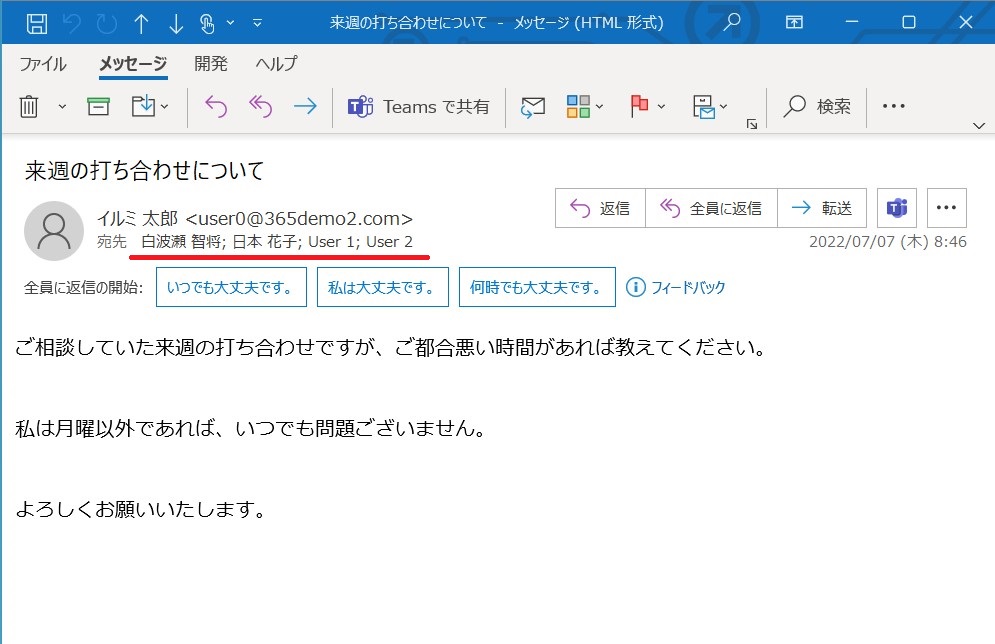Open the ファイル tab
Screen dimensions: 995x644
tap(43, 63)
